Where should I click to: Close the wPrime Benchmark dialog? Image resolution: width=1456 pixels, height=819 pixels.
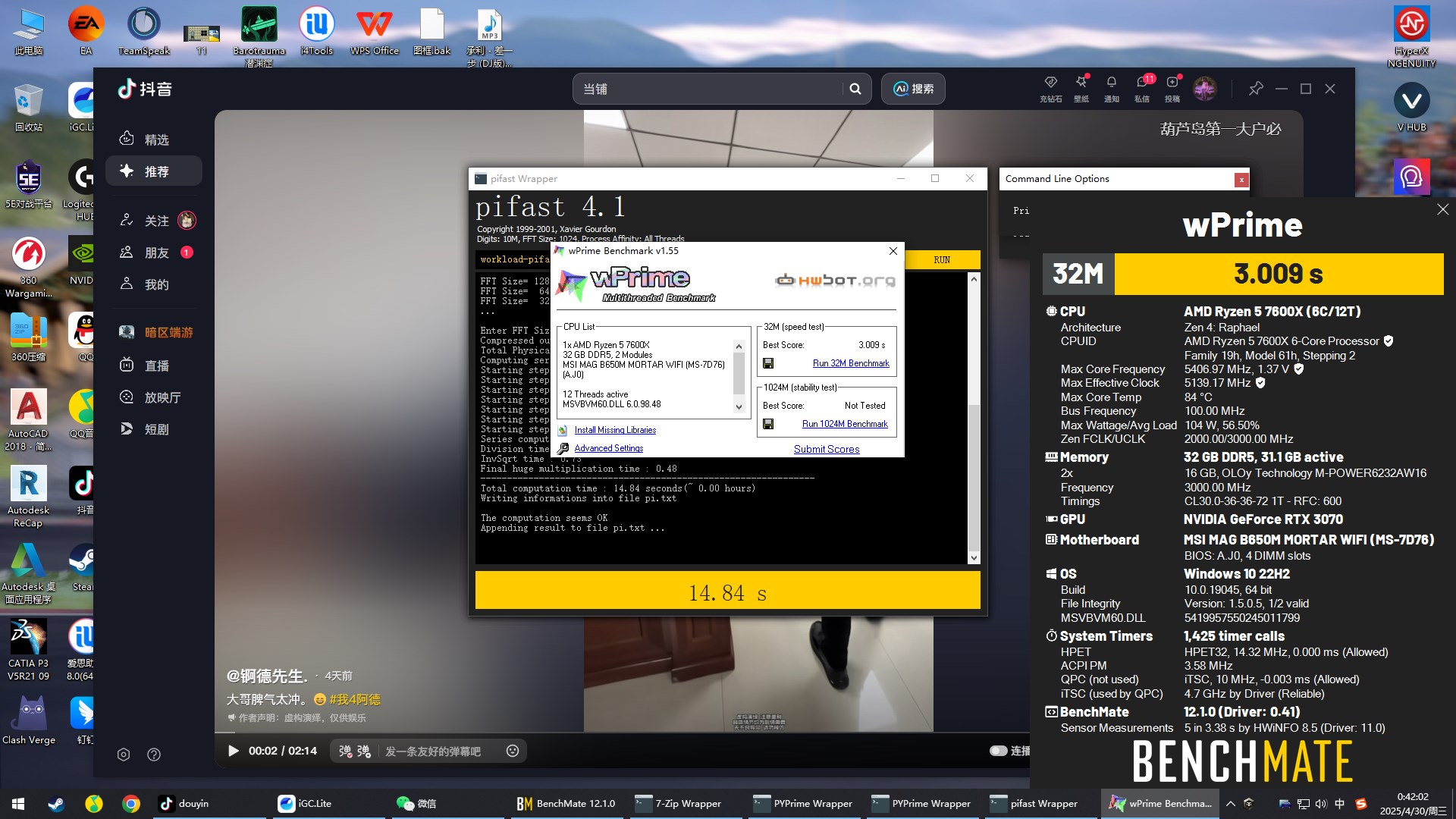coord(893,251)
